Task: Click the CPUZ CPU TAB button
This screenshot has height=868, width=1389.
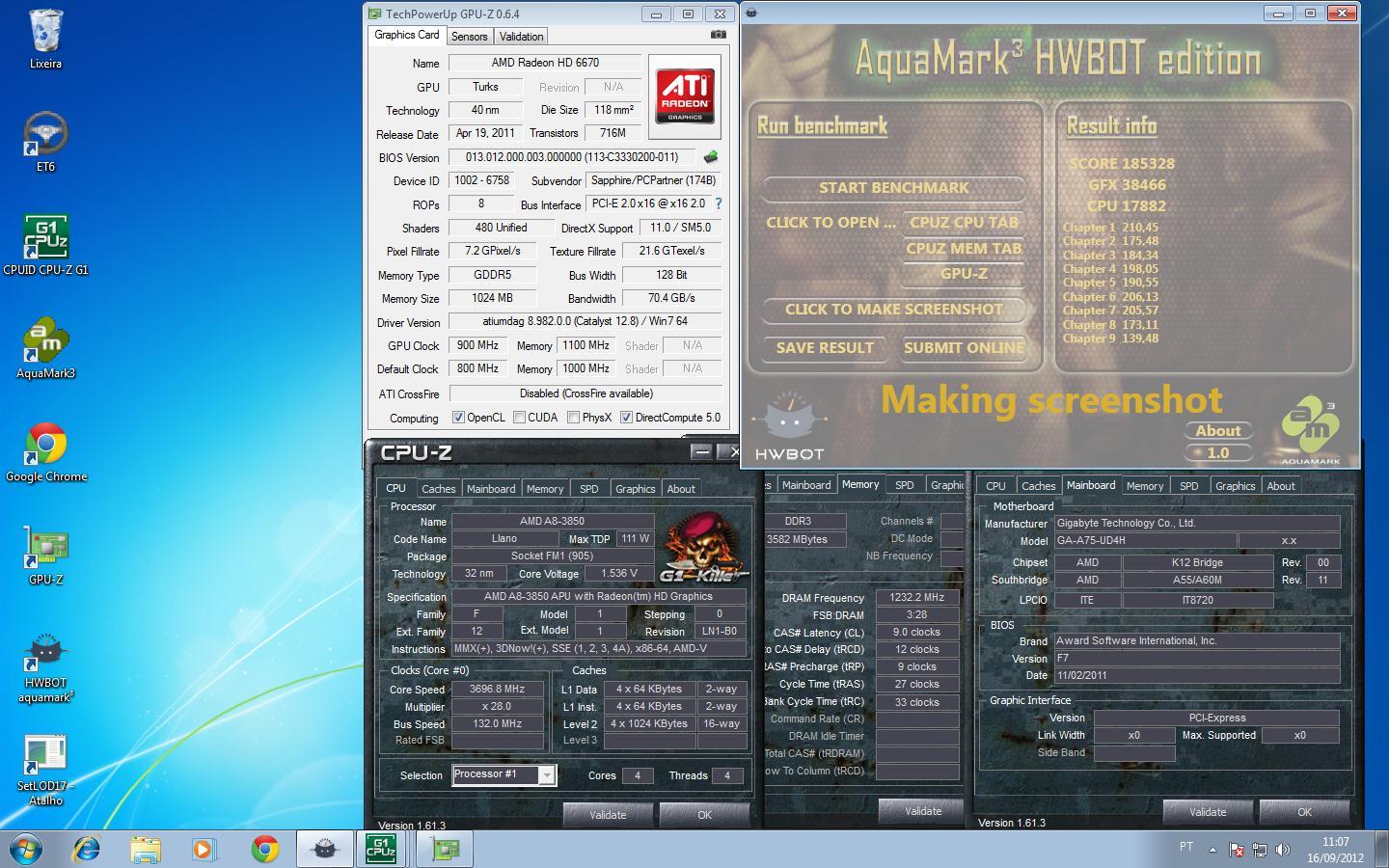Action: coord(964,223)
